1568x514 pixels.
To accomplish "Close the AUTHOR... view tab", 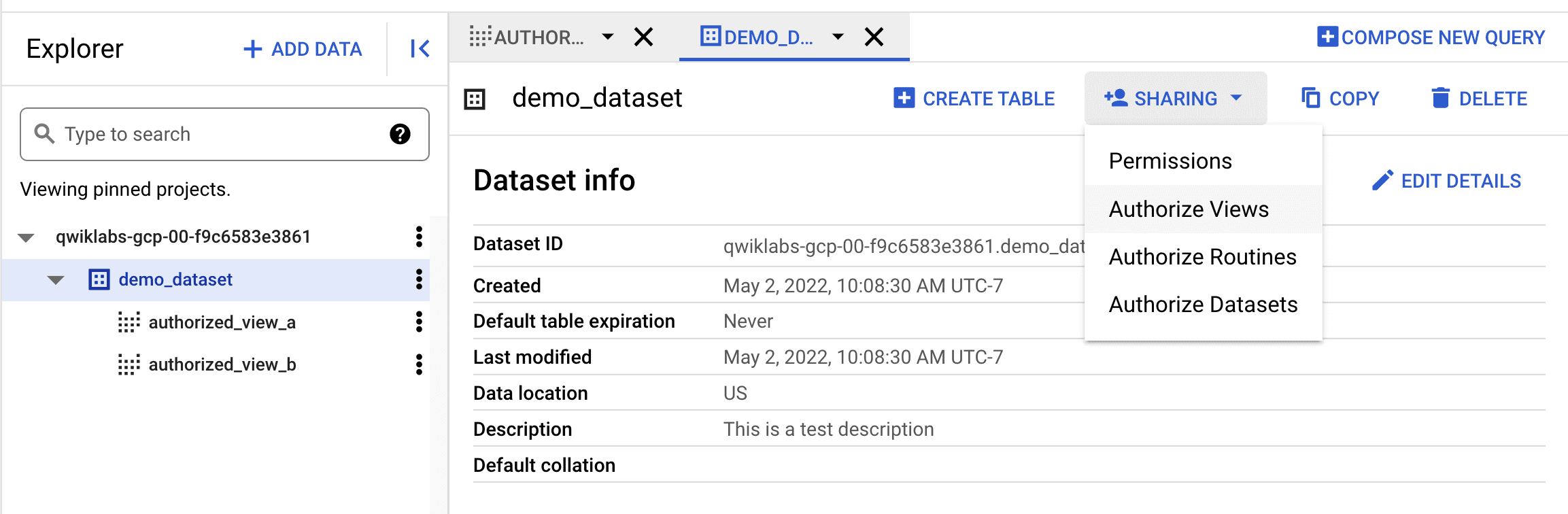I will [x=643, y=37].
